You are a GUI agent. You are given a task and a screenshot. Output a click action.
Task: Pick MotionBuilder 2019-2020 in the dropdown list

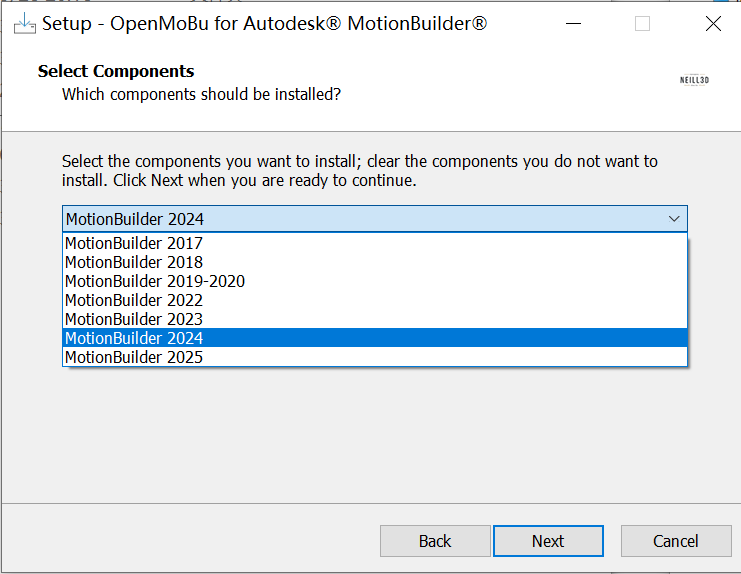155,281
